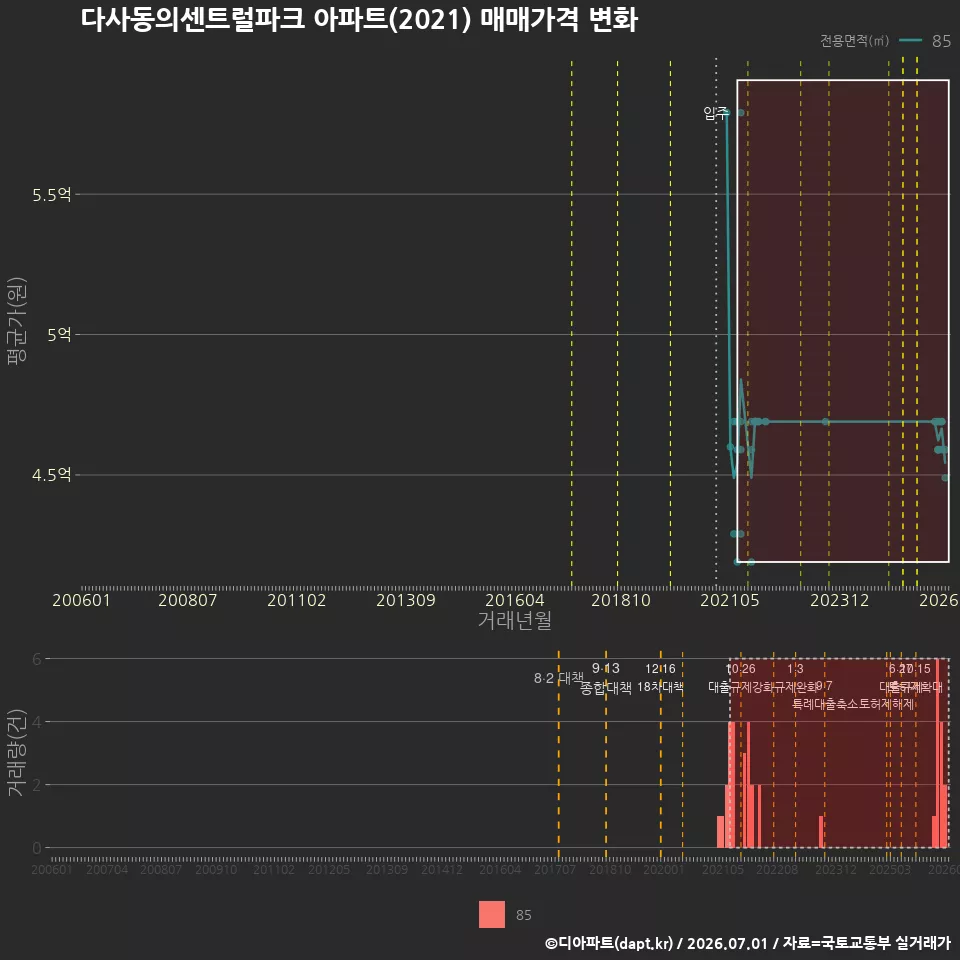Click 202001 on the volume chart x-axis
Viewport: 960px width, 960px height.
pos(664,869)
